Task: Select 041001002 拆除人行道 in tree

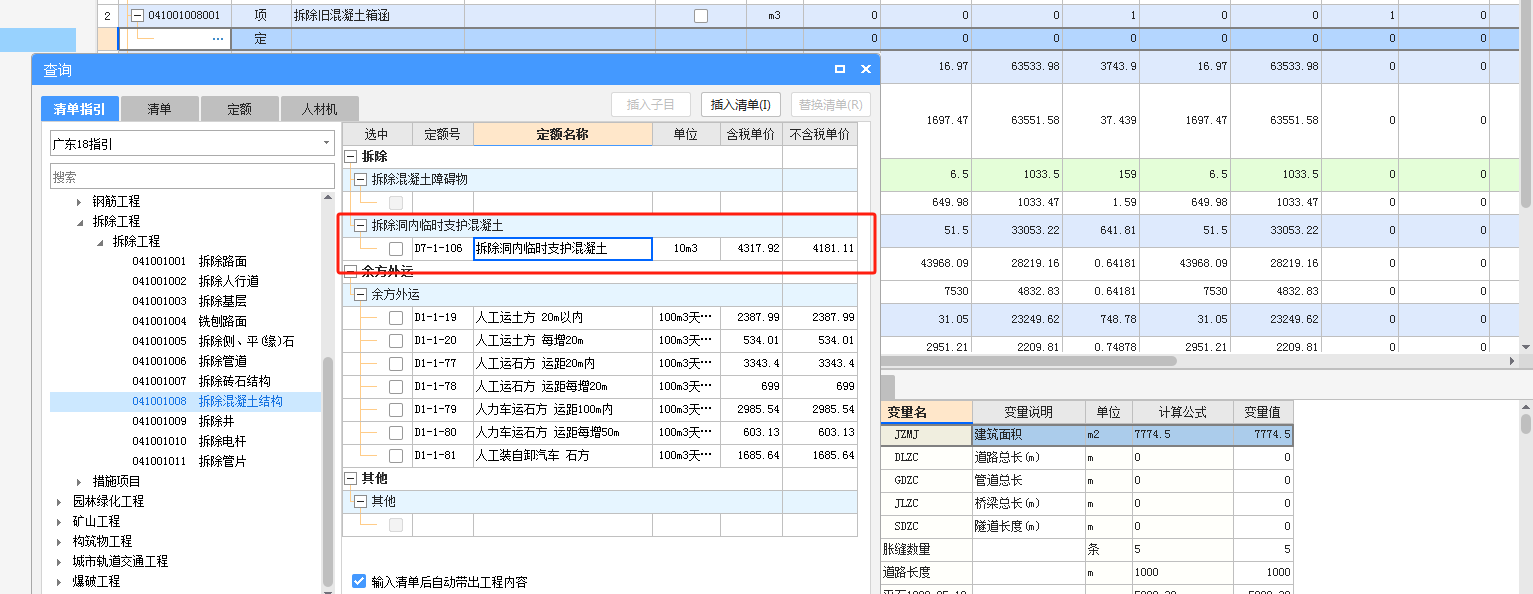Action: click(x=195, y=282)
